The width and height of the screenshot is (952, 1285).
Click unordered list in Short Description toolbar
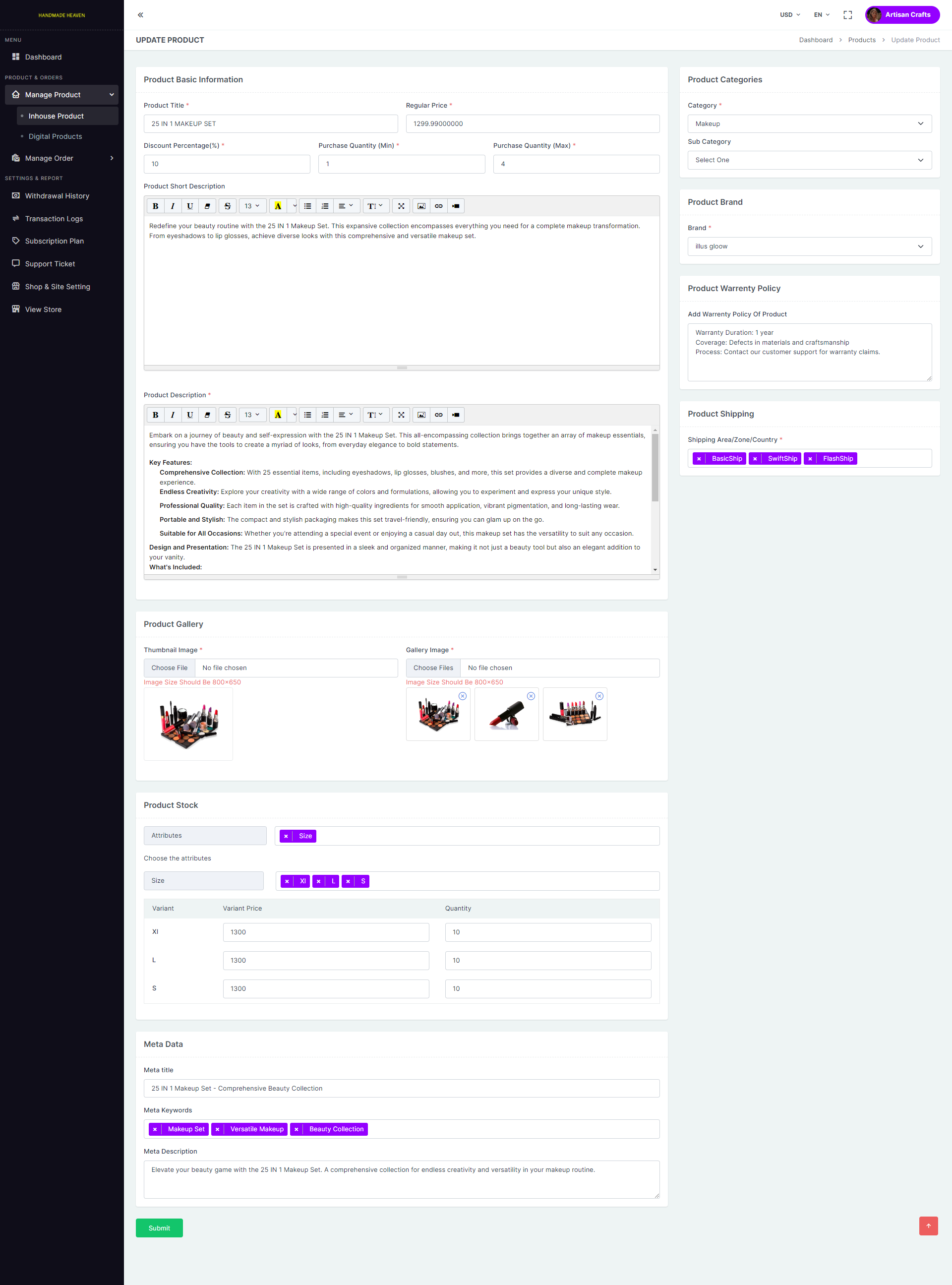click(308, 206)
